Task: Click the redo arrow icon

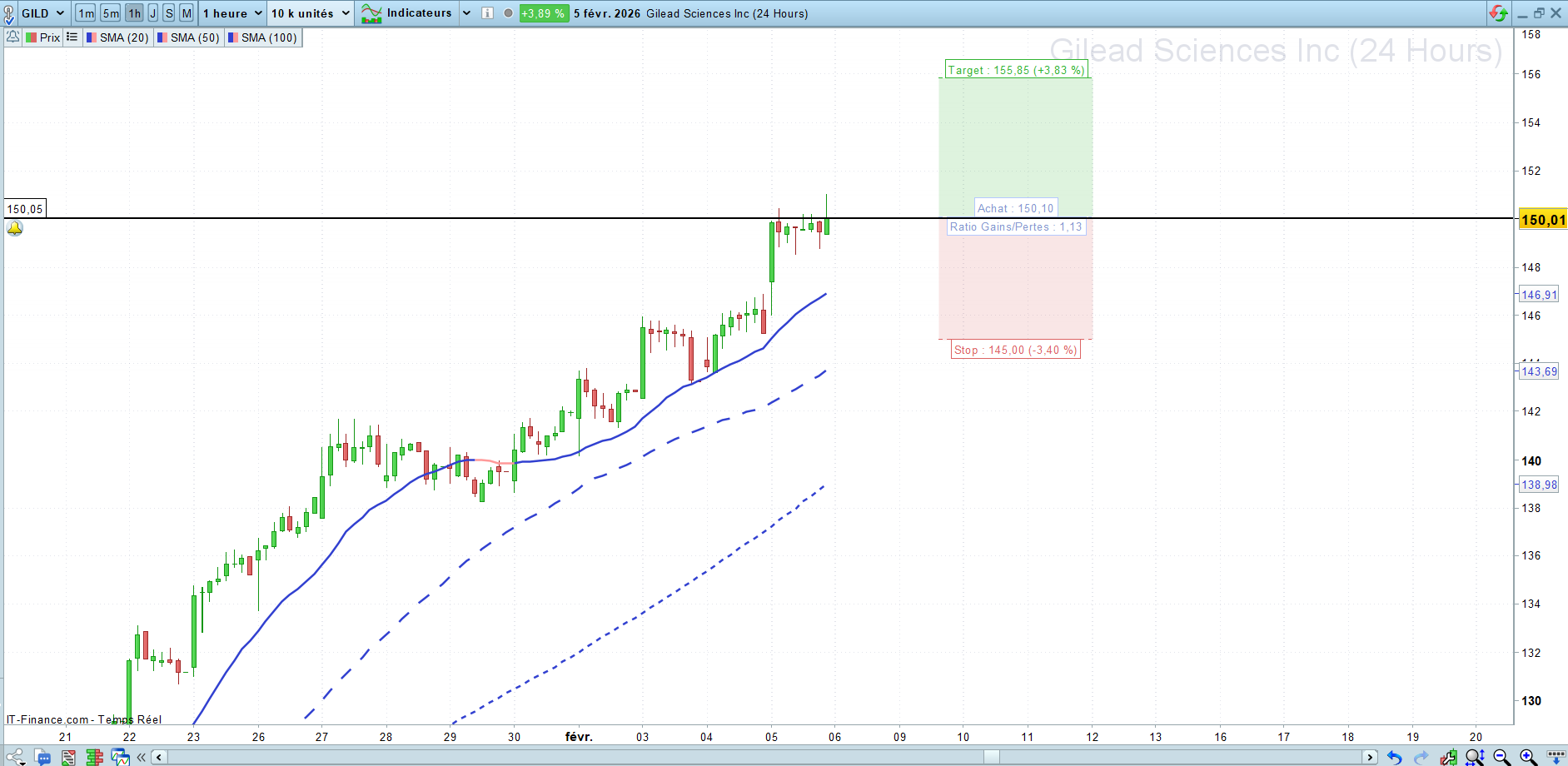Action: point(1421,757)
